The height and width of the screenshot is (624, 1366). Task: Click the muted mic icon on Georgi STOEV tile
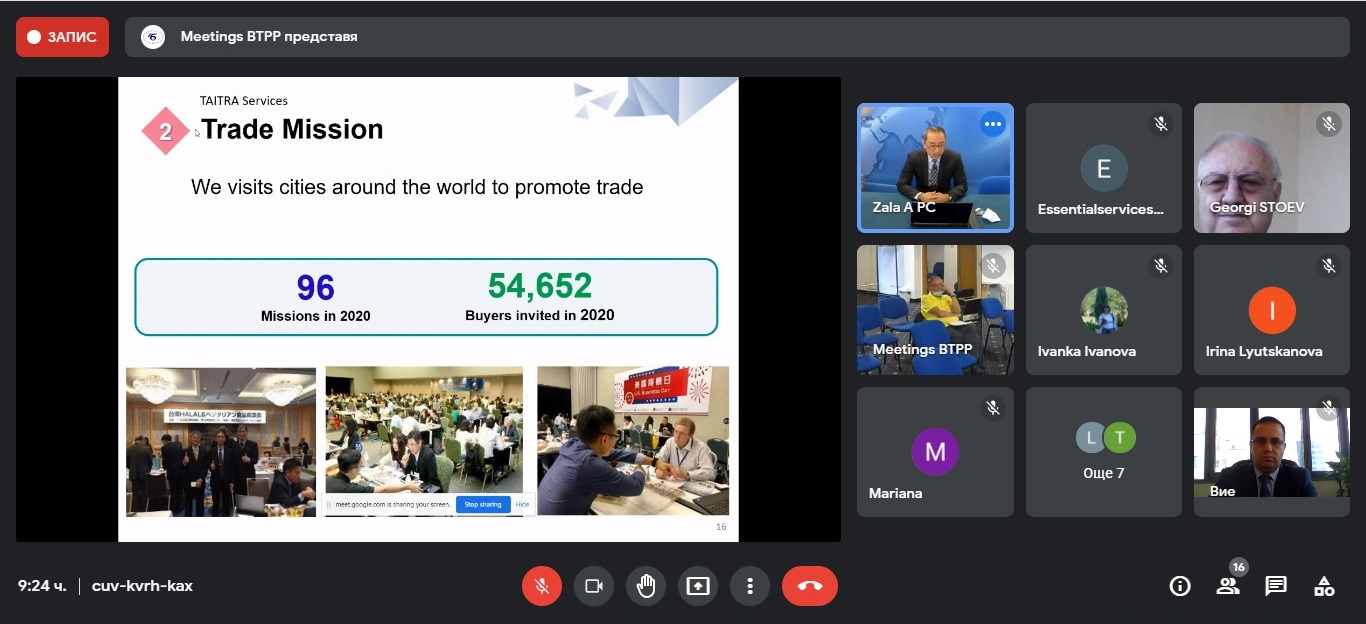[1329, 124]
